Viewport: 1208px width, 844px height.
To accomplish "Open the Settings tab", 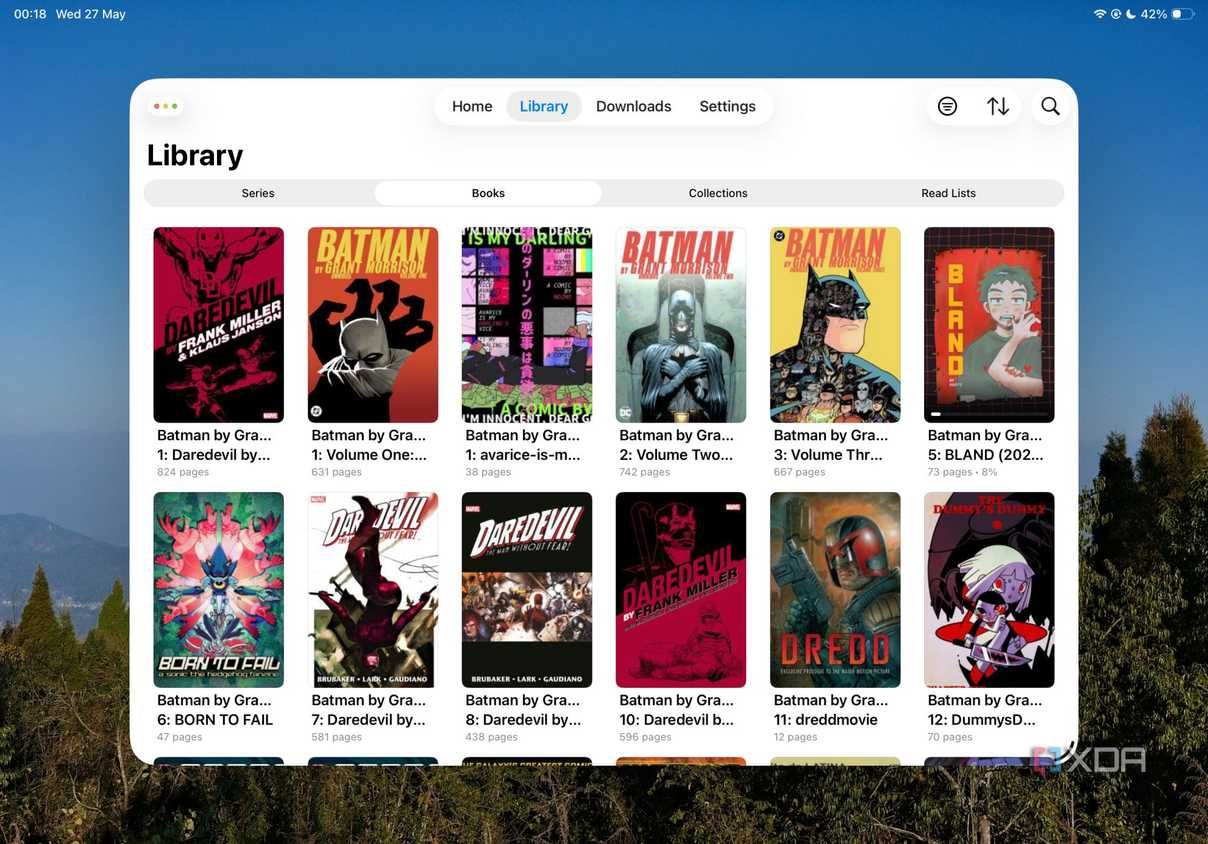I will tap(728, 106).
